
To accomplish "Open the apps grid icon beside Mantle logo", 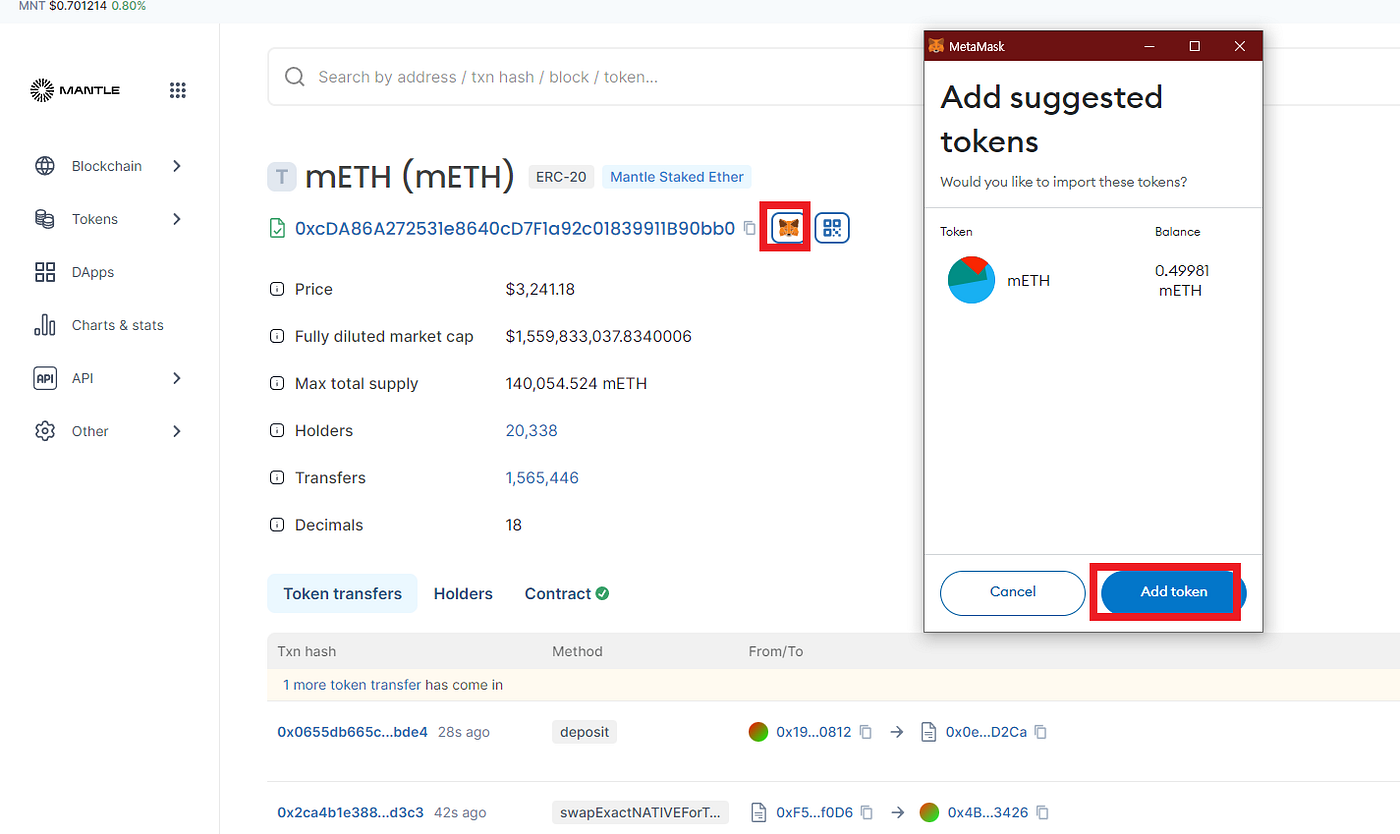I will (178, 90).
